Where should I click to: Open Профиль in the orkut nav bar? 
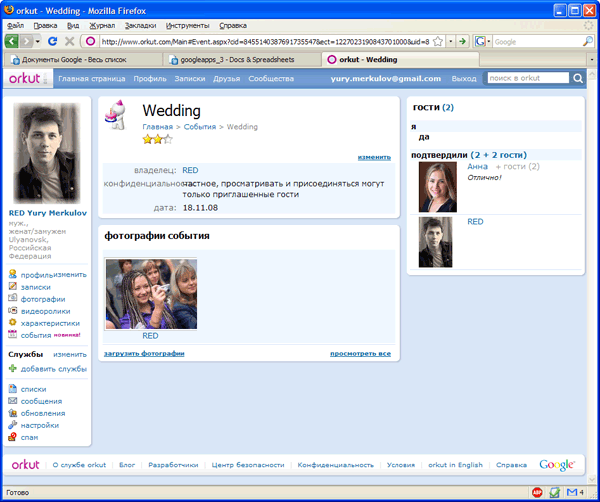(150, 78)
